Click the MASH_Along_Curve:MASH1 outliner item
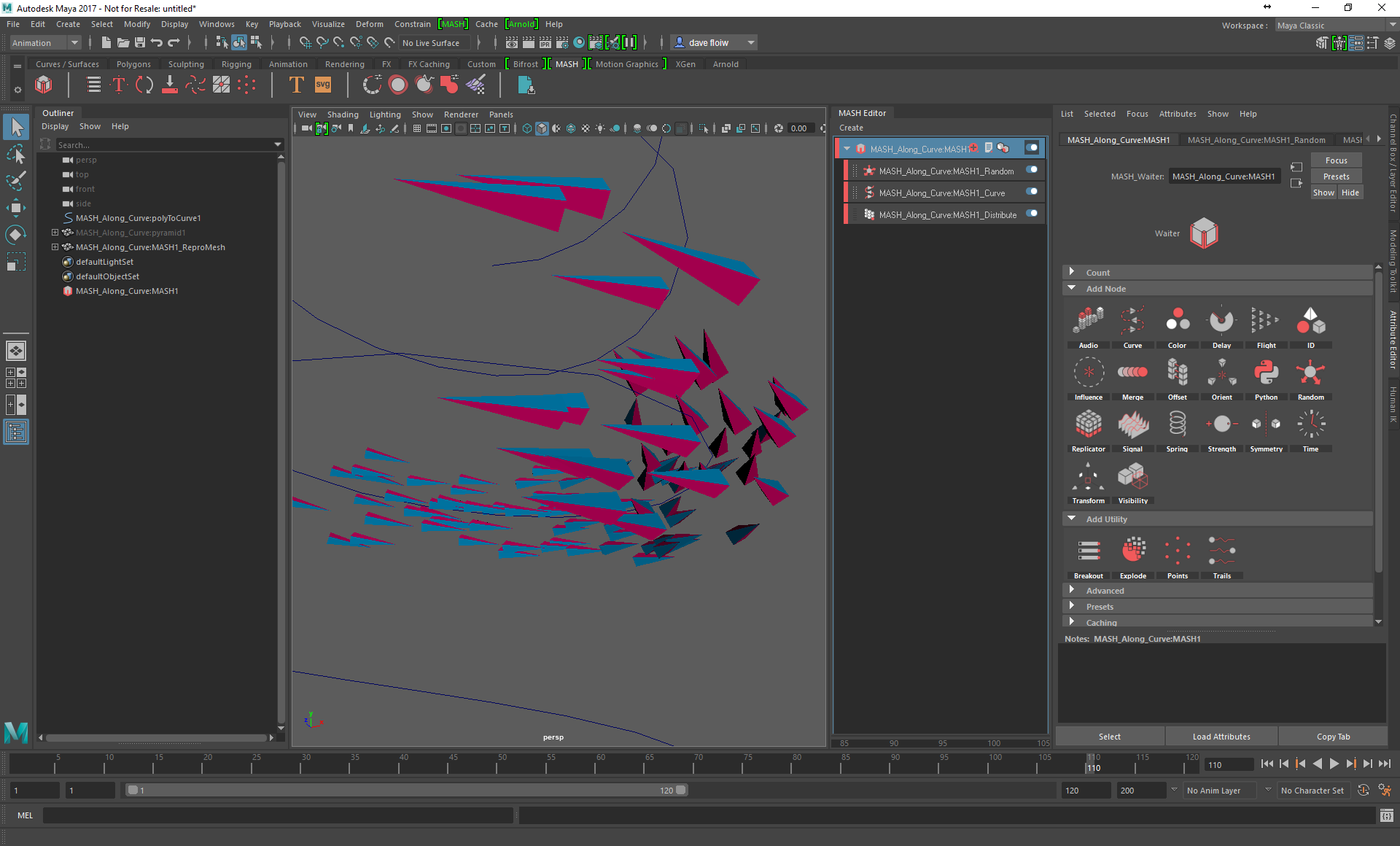 tap(128, 291)
